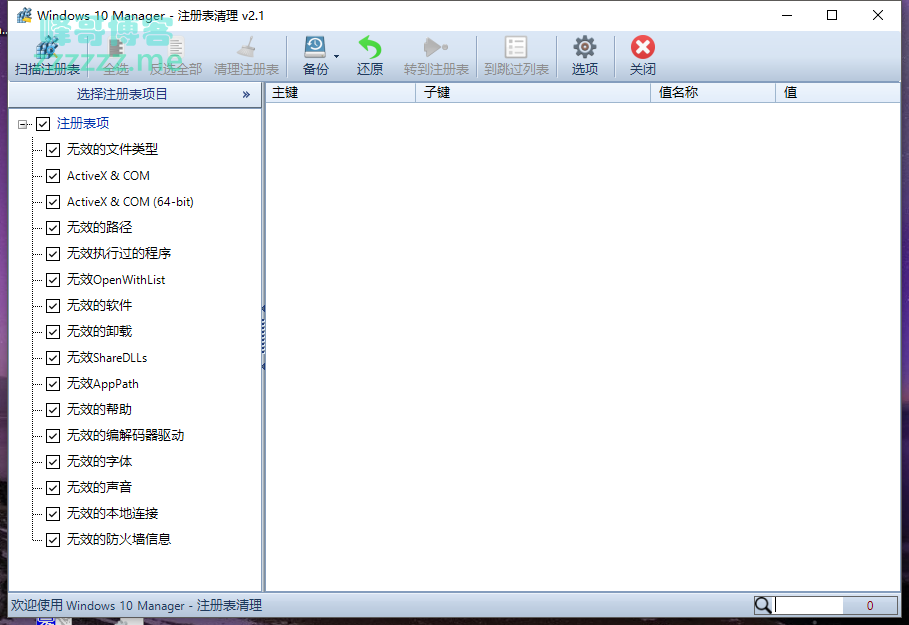Image resolution: width=909 pixels, height=625 pixels.
Task: Disable the 无效的字体 checkbox
Action: click(53, 462)
